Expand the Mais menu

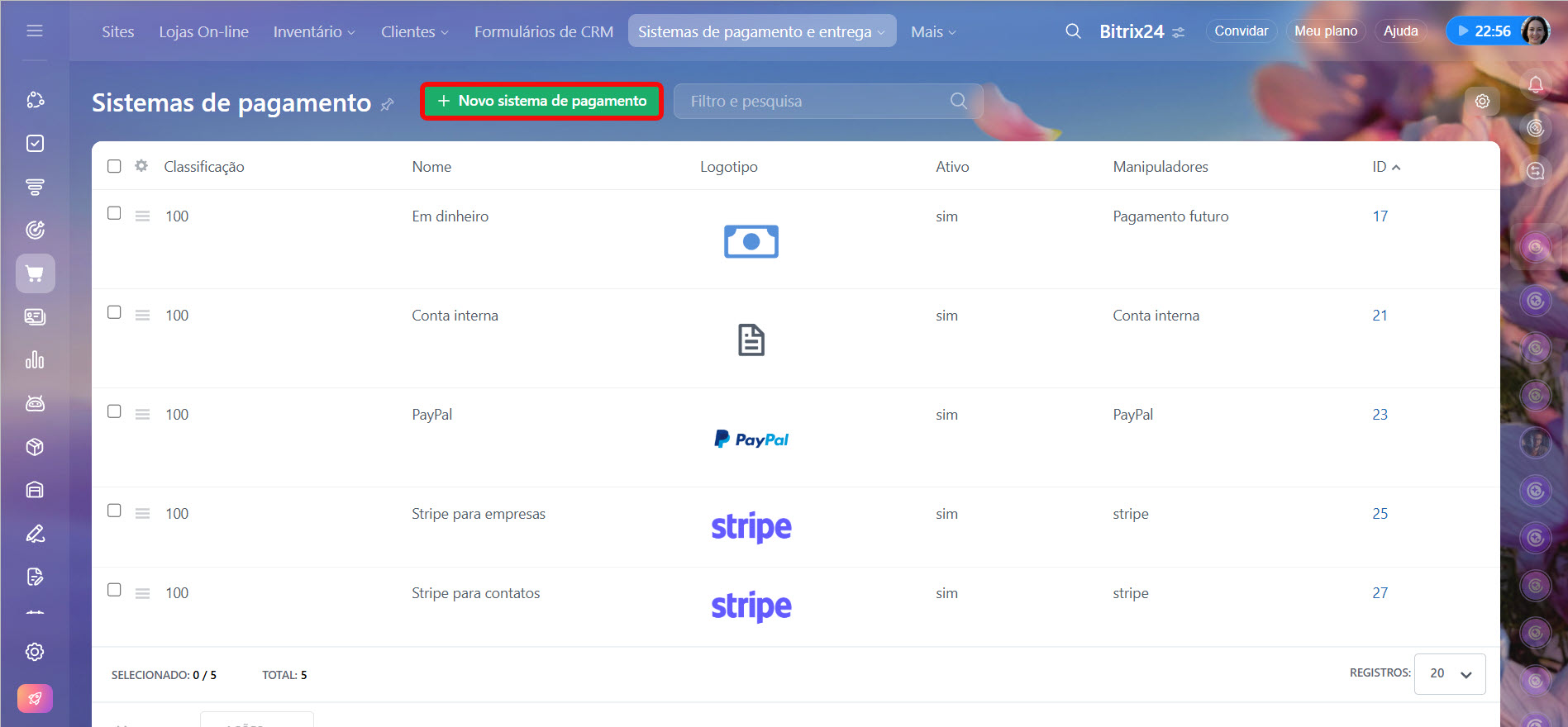(933, 31)
